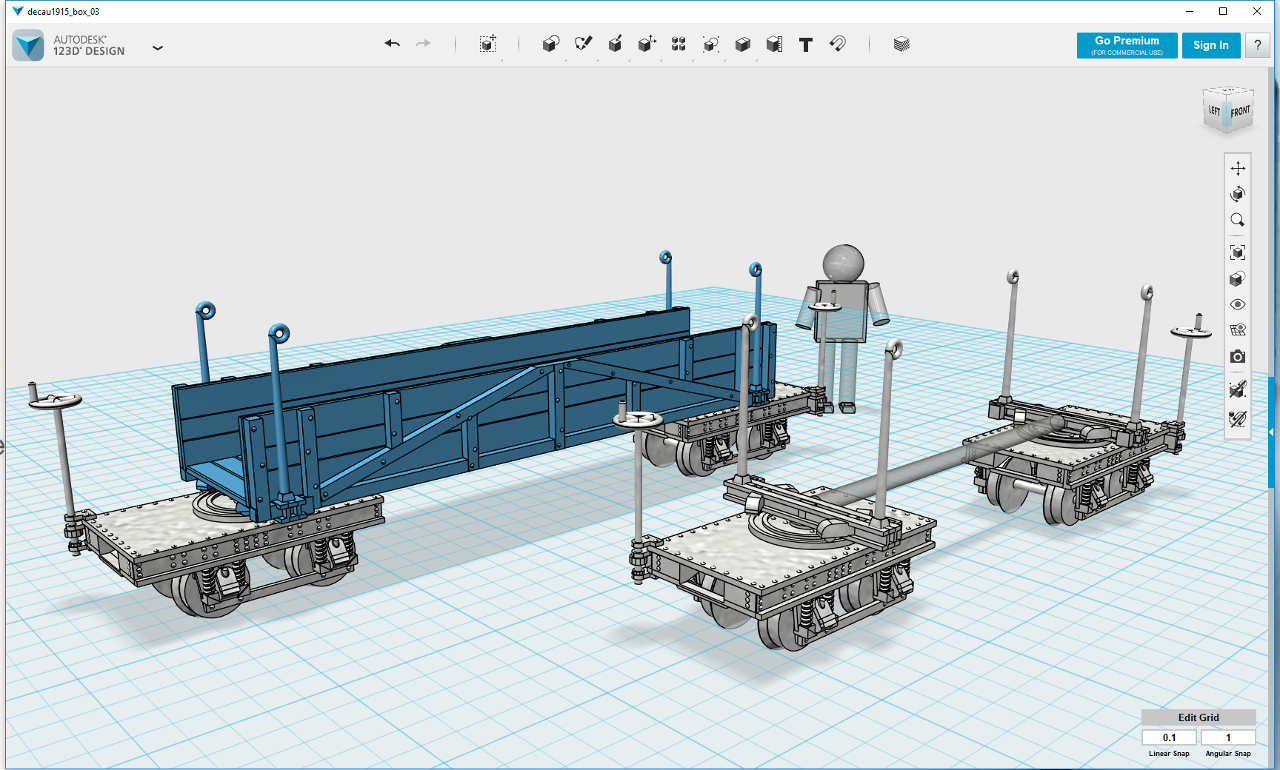Toggle grid visibility icon
The width and height of the screenshot is (1280, 770).
click(x=1238, y=330)
